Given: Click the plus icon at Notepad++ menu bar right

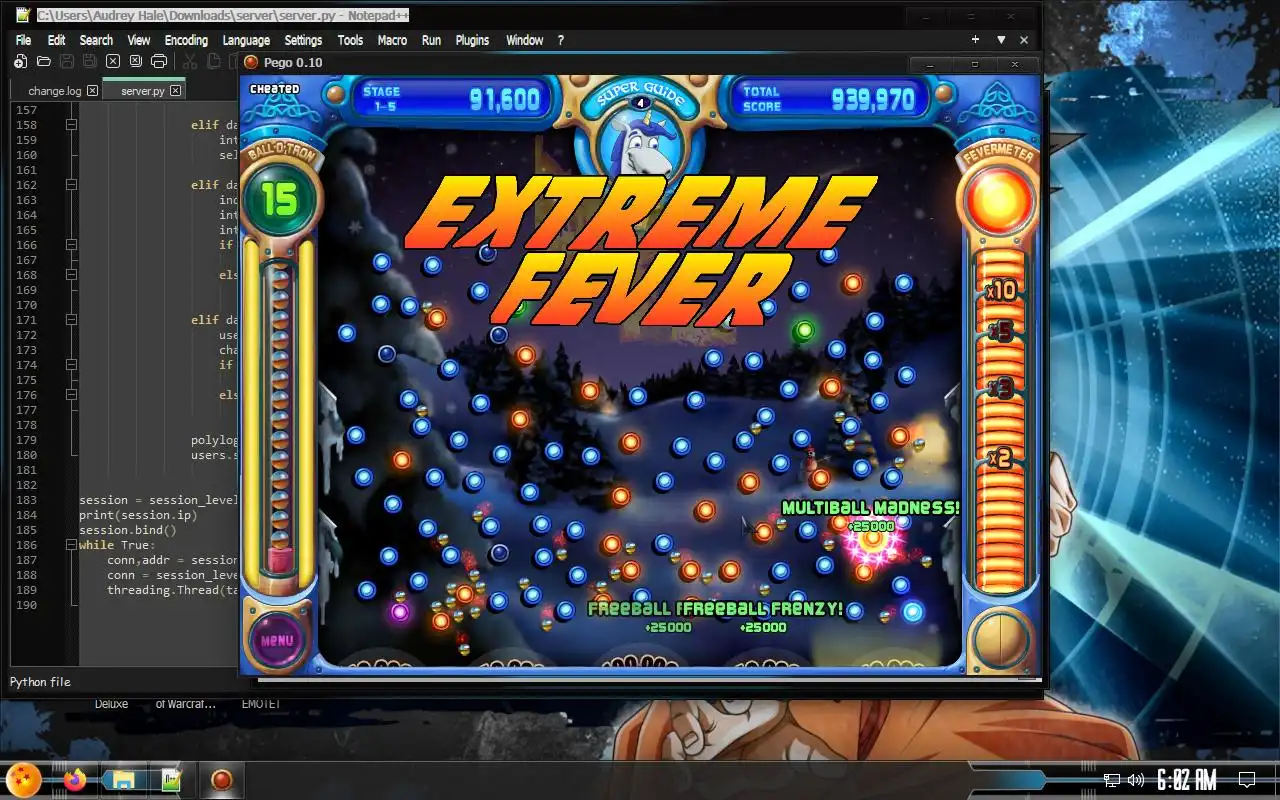Looking at the screenshot, I should point(975,40).
